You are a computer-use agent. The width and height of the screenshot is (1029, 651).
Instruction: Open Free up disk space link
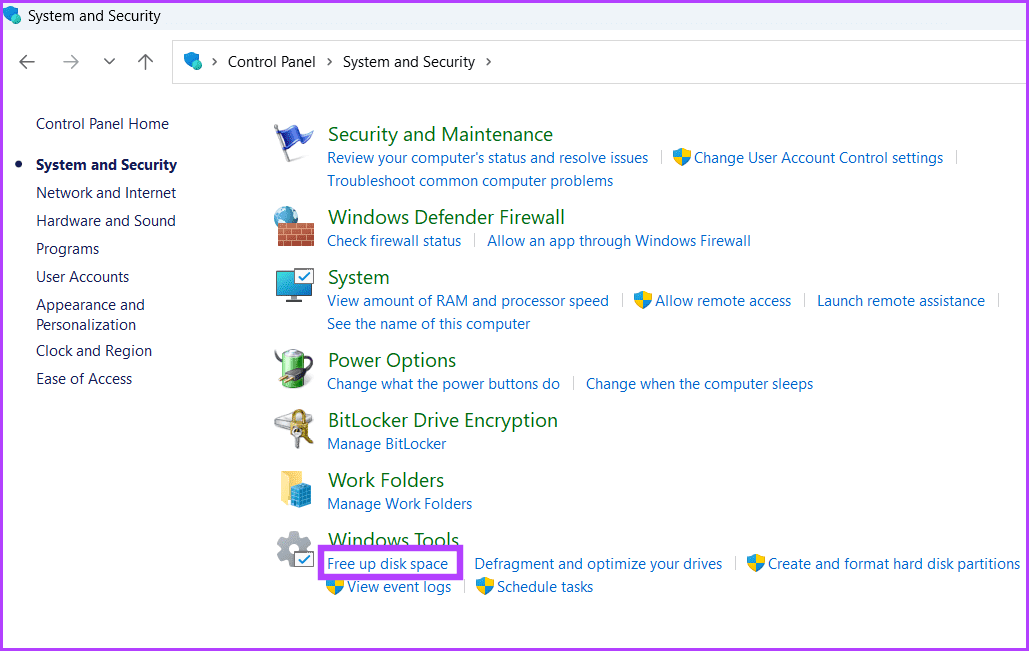point(388,564)
